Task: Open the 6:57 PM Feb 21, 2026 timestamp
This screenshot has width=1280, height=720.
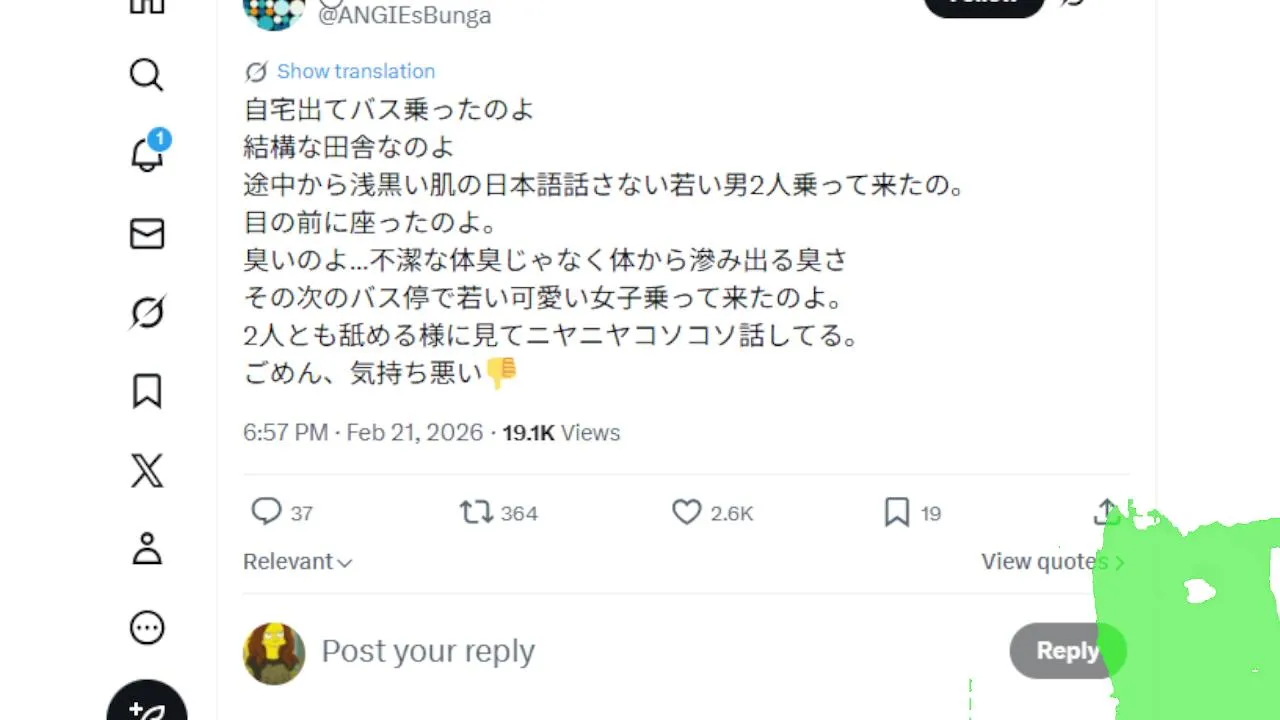Action: click(363, 433)
